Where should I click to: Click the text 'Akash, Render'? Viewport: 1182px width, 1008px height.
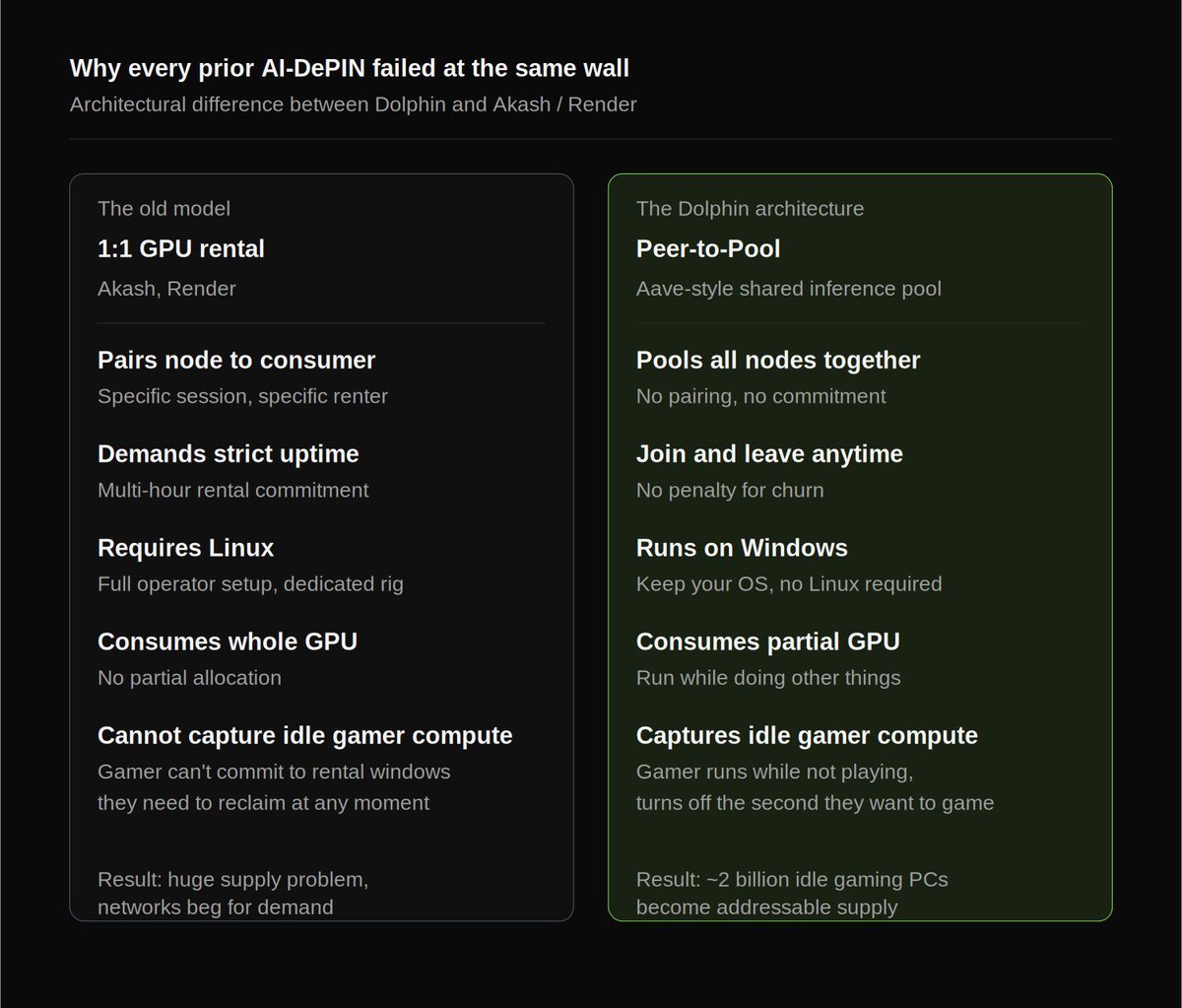[x=166, y=289]
